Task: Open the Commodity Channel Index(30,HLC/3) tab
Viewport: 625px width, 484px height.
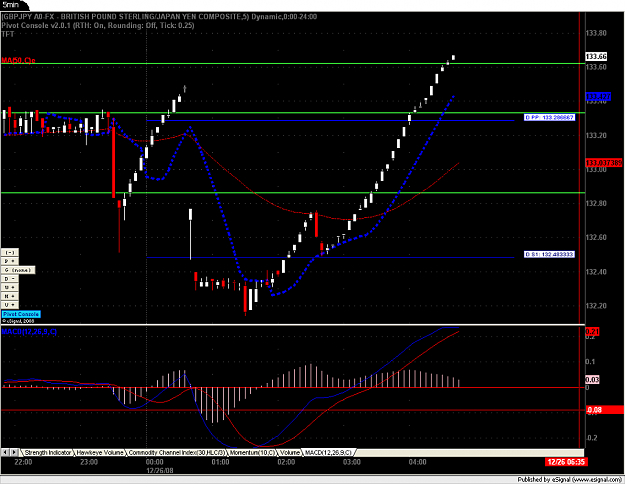Action: click(177, 453)
